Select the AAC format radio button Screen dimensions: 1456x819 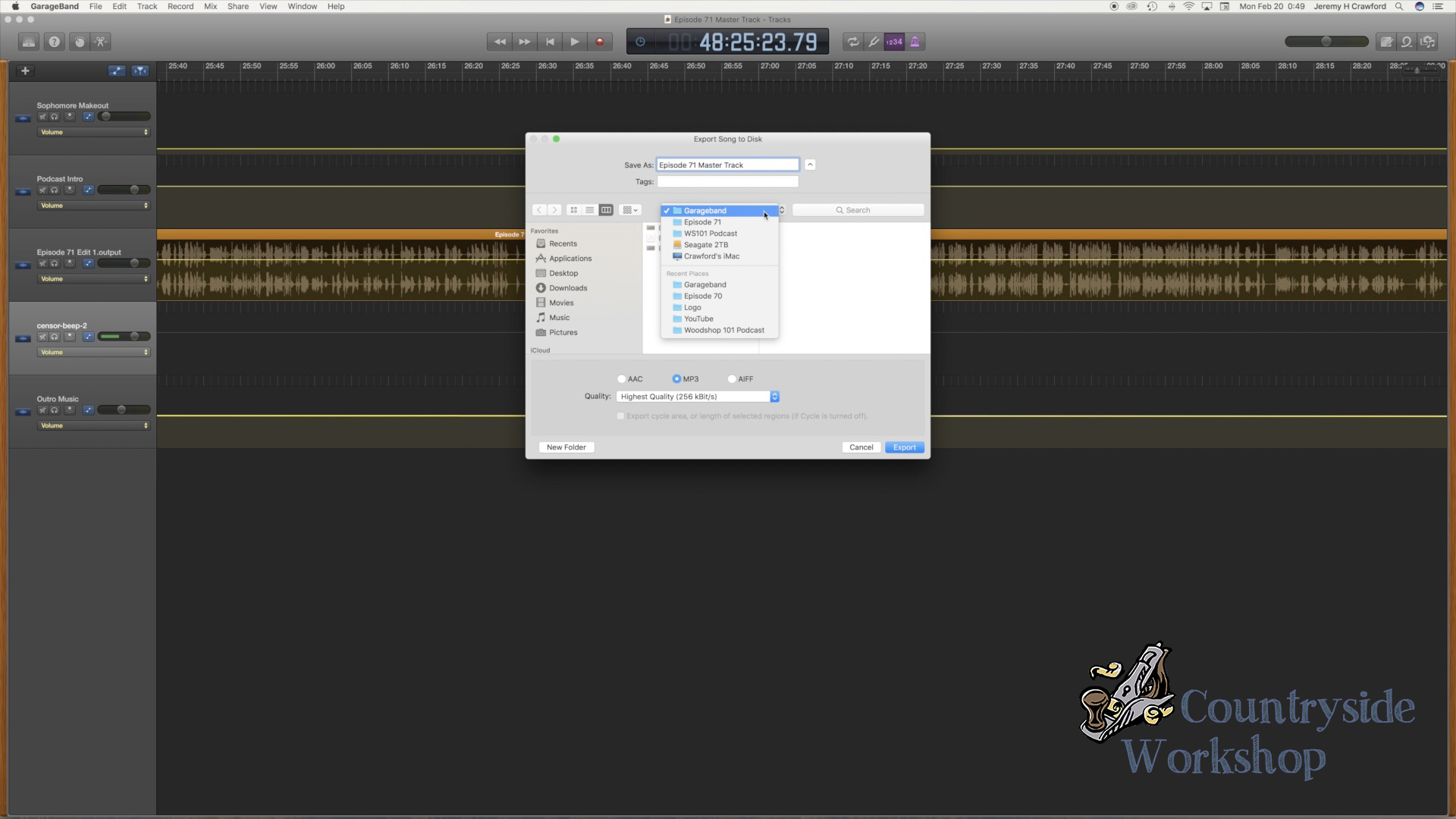(622, 379)
